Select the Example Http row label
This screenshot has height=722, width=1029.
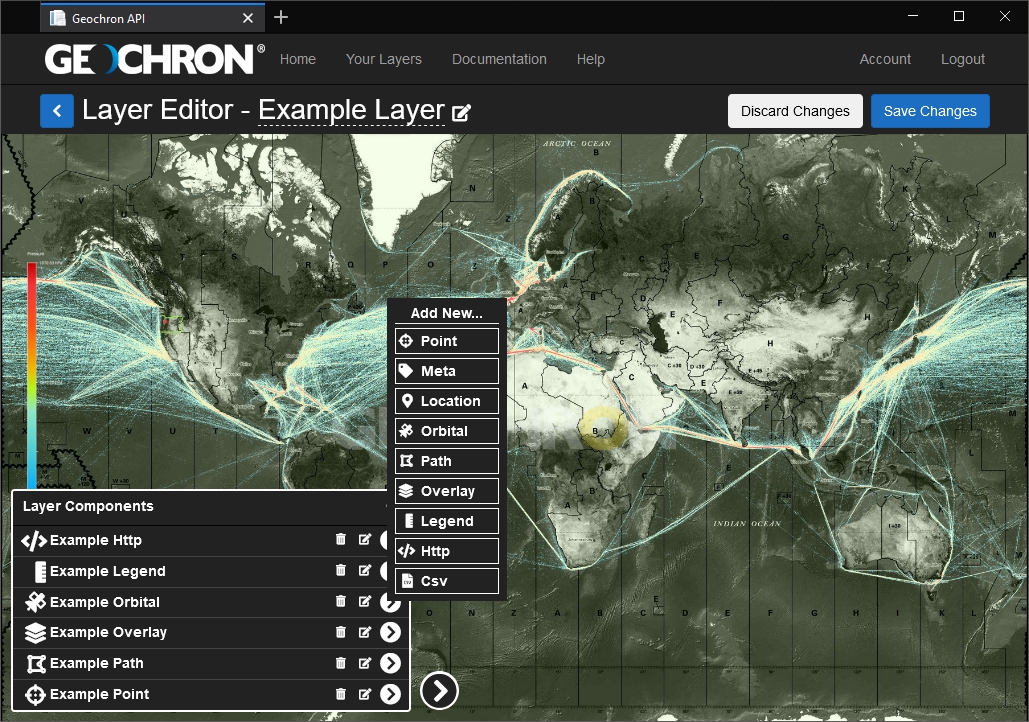point(96,540)
